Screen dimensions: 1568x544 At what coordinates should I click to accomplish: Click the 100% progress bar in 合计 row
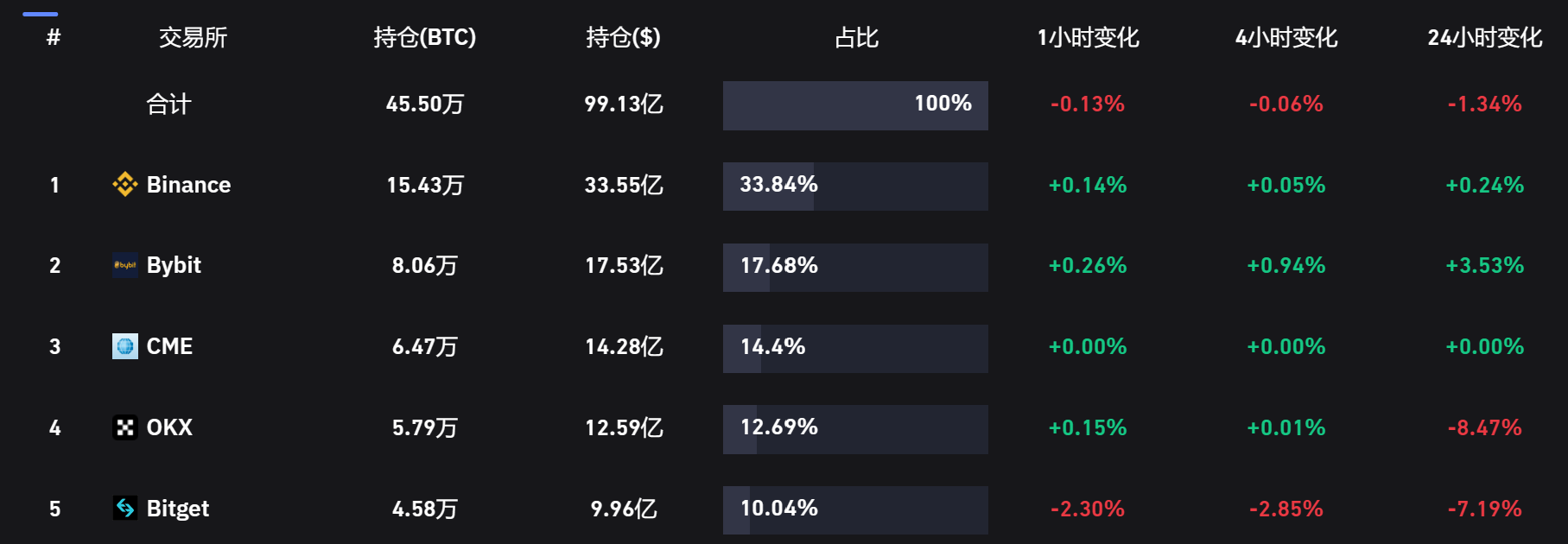[854, 104]
